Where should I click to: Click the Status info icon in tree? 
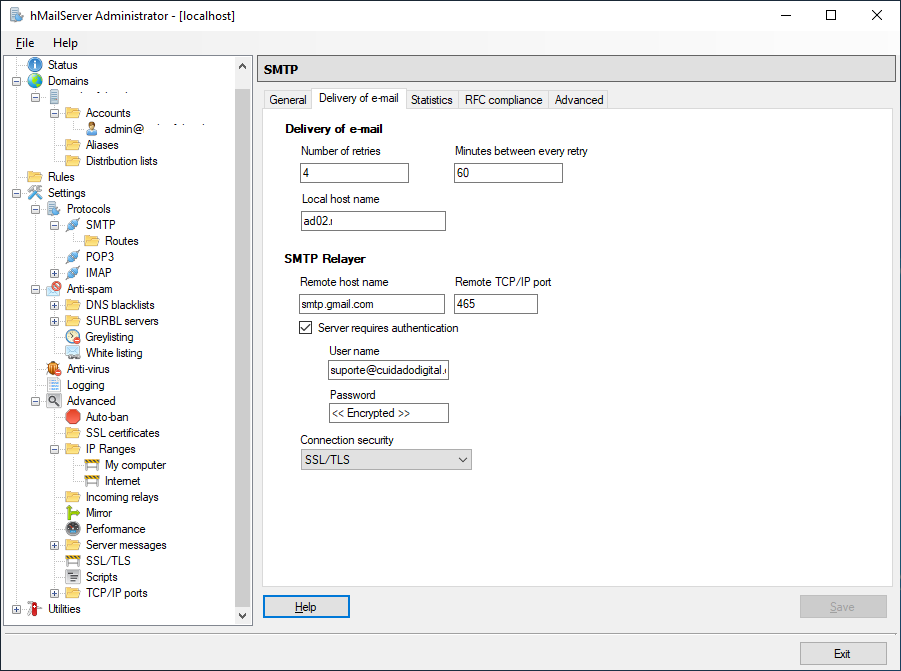[35, 65]
